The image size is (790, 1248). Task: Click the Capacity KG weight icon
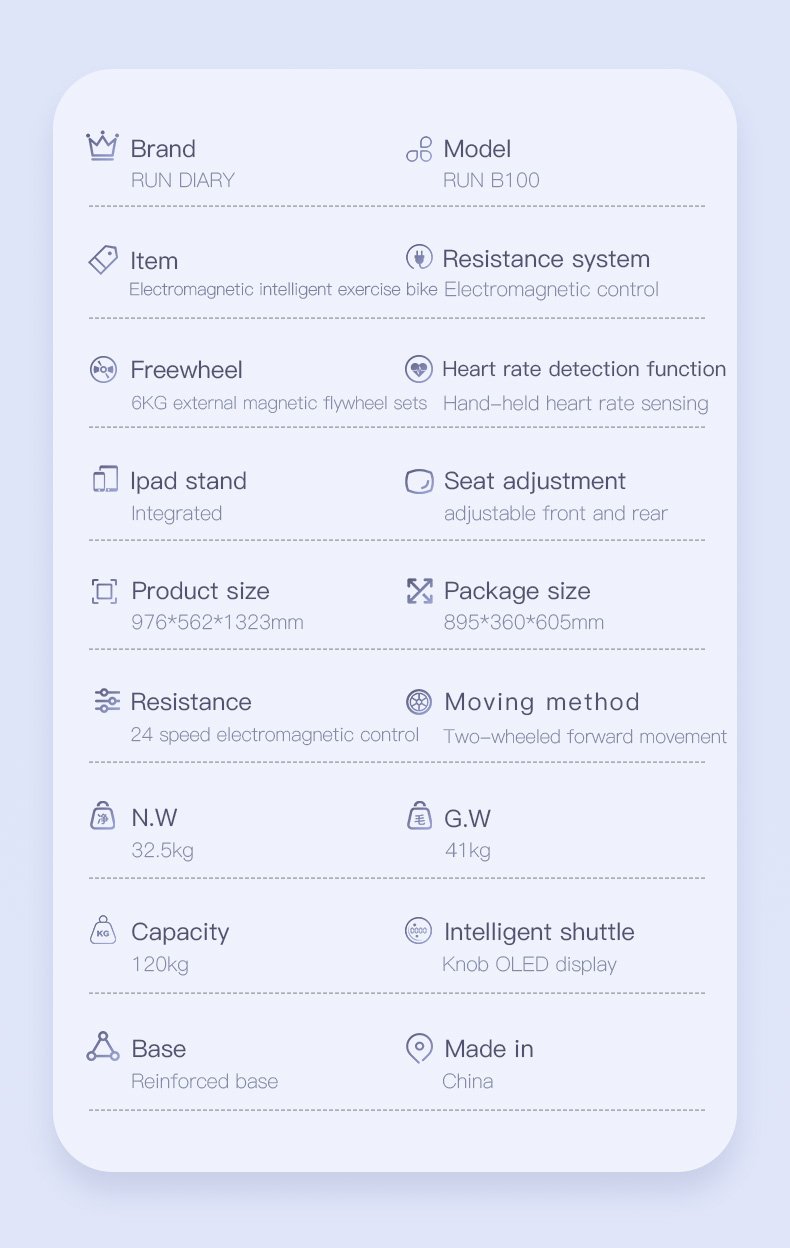tap(103, 931)
